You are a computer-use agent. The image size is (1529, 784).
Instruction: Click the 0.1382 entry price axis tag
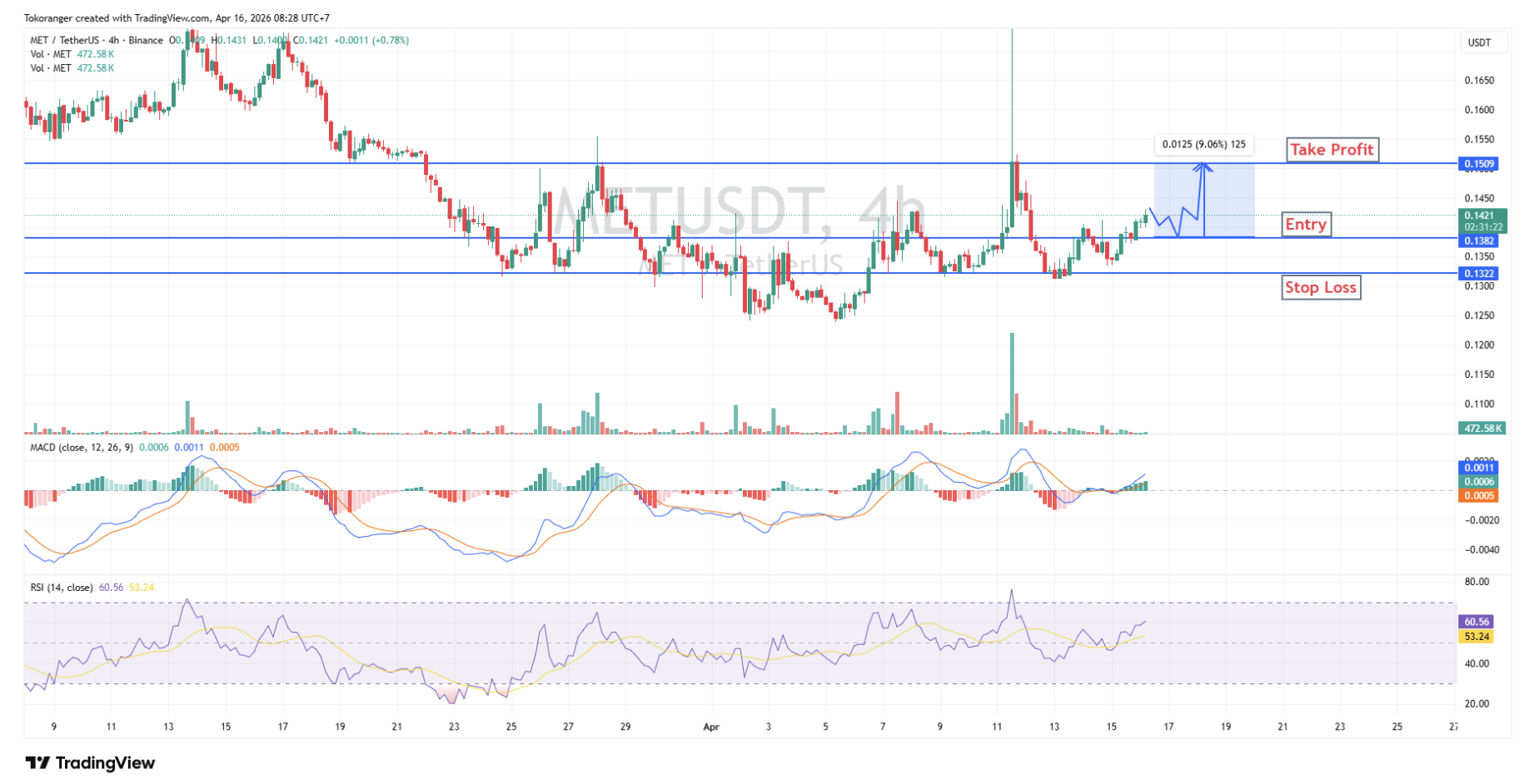click(1479, 241)
